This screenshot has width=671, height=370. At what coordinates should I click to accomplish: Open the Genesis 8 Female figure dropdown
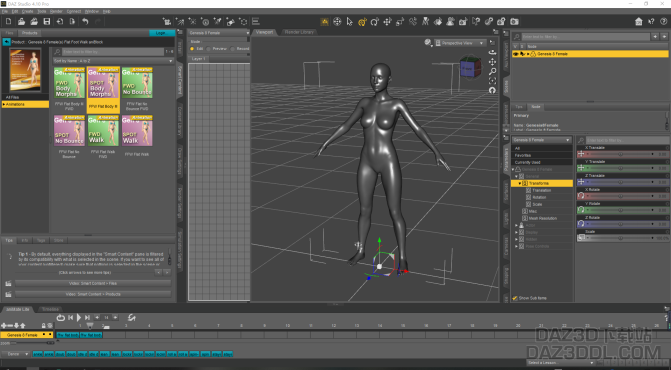coord(219,33)
